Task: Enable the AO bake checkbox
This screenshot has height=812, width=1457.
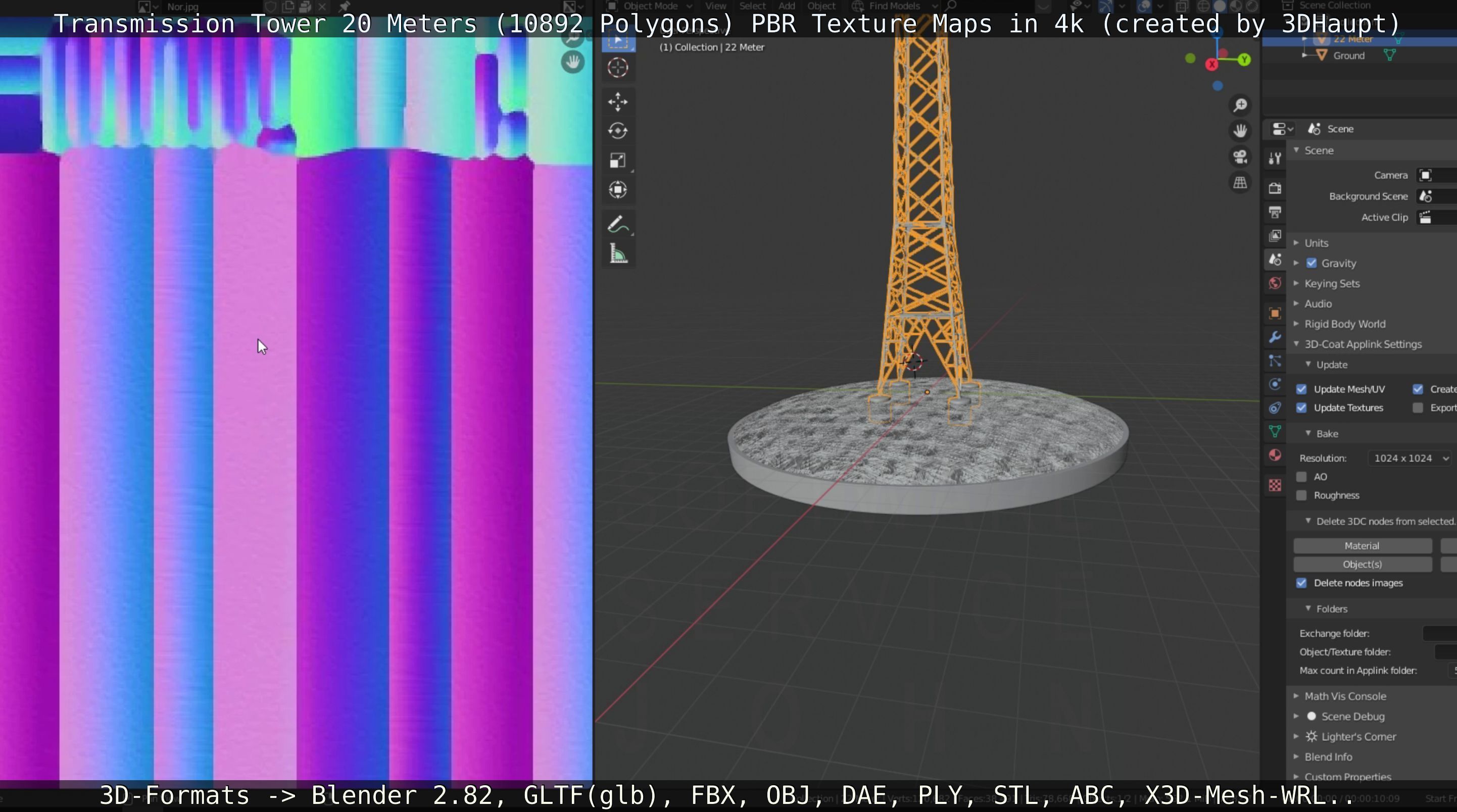Action: pos(1301,477)
